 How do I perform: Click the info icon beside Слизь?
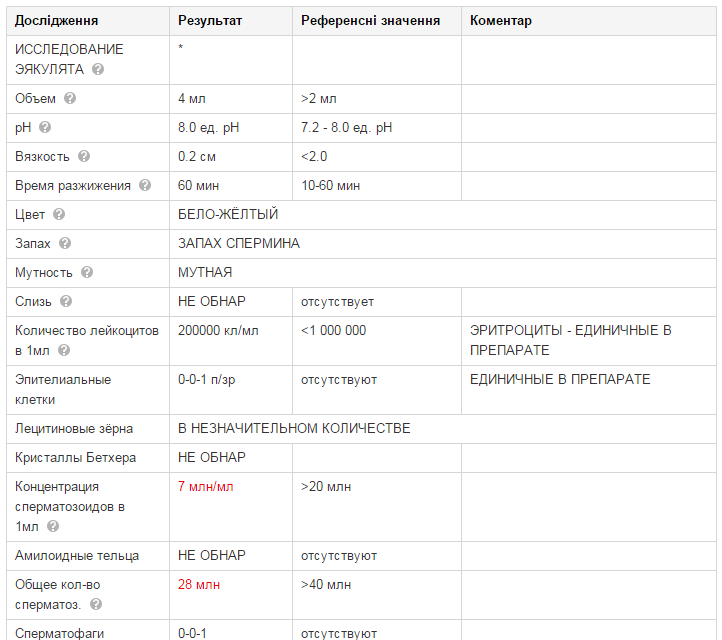point(66,302)
